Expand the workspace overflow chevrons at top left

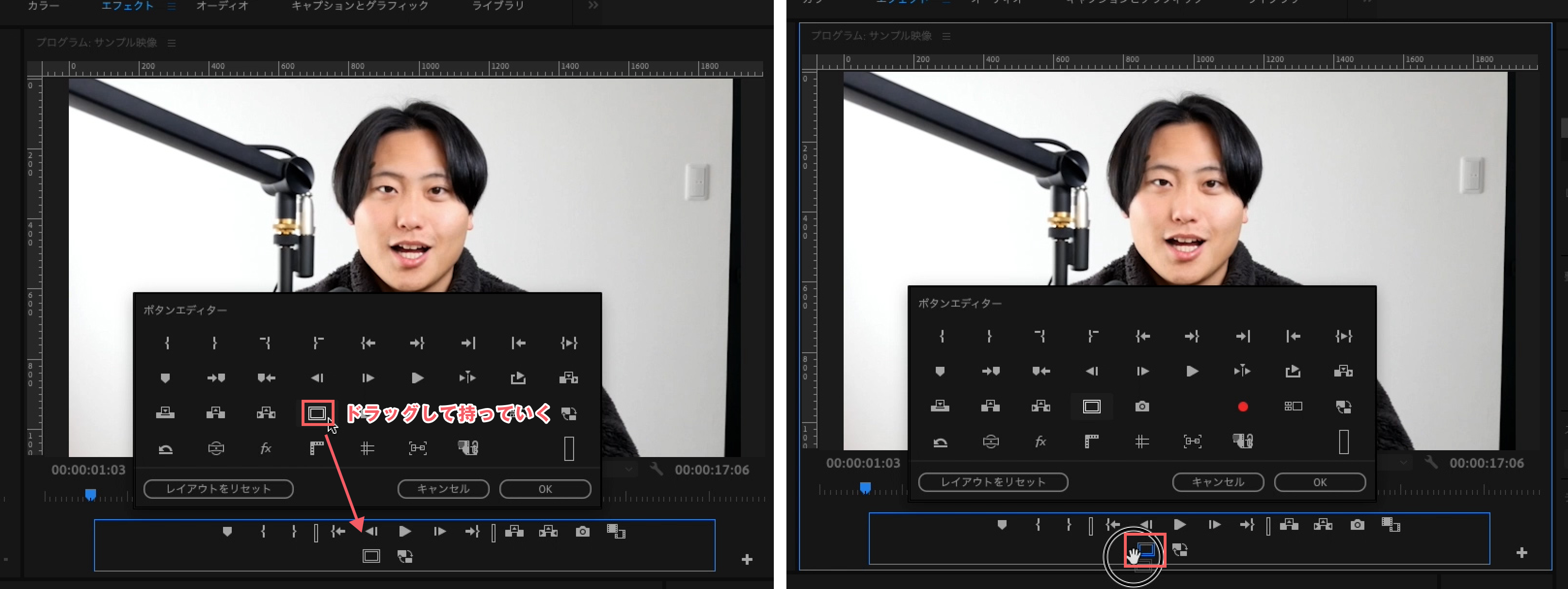coord(593,5)
